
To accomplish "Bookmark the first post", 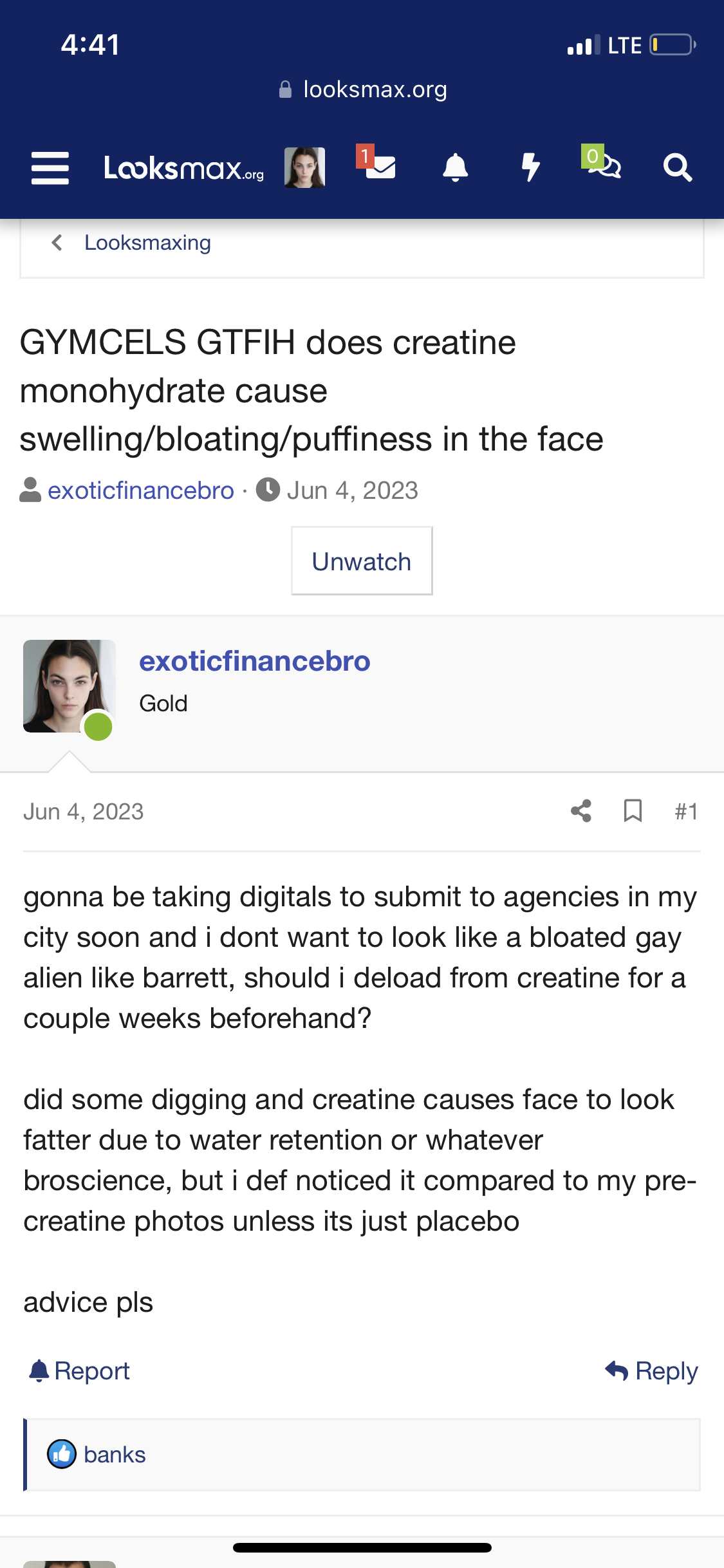I will pyautogui.click(x=633, y=811).
